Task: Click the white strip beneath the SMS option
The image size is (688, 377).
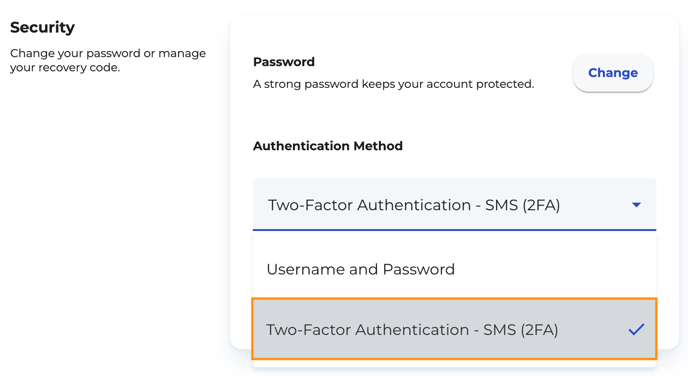Action: (x=455, y=363)
